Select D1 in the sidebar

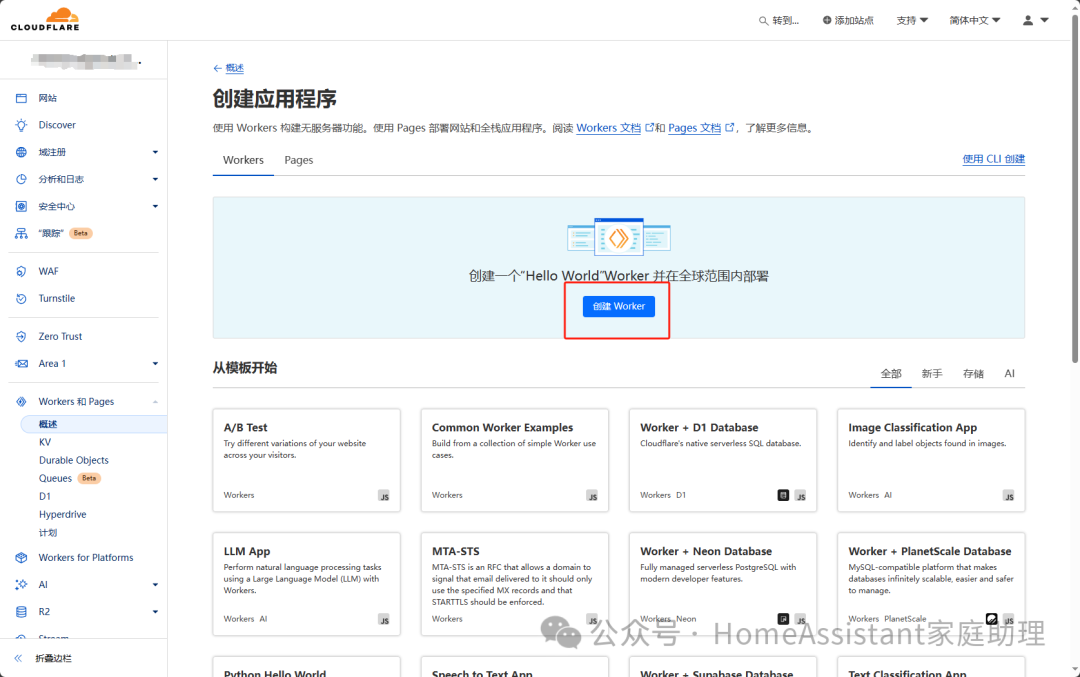[45, 496]
